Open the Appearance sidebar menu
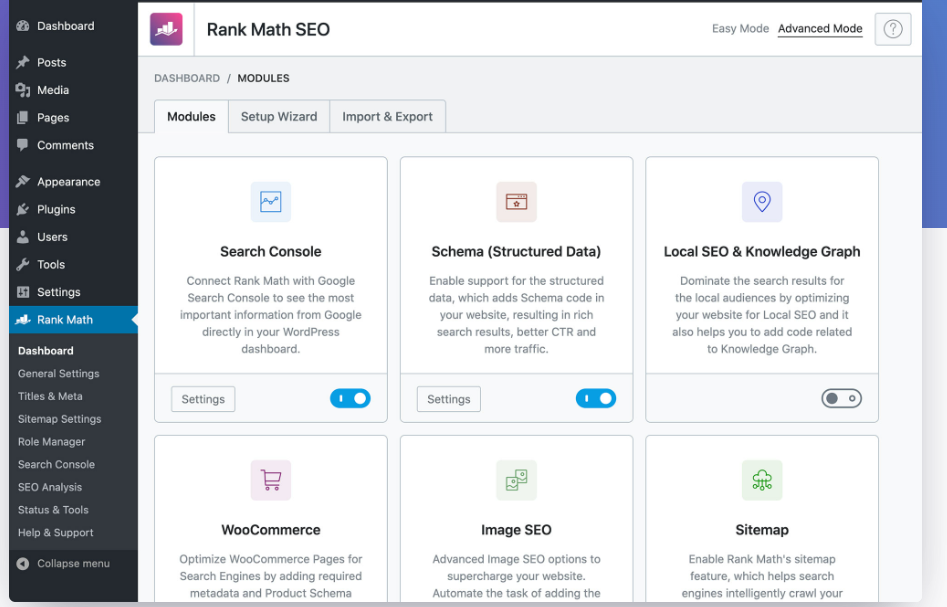The height and width of the screenshot is (607, 947). click(x=68, y=182)
